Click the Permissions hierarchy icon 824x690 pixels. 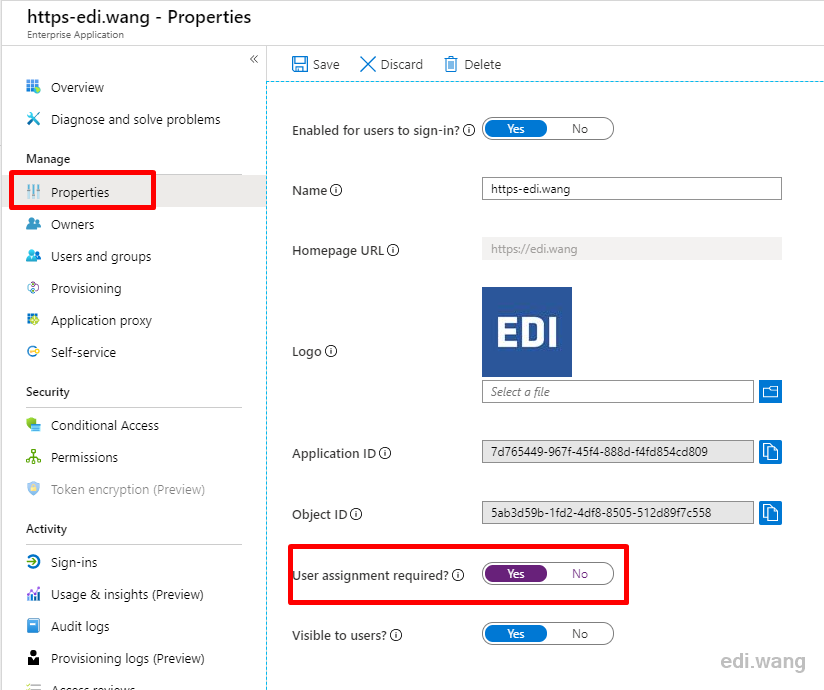click(x=33, y=457)
